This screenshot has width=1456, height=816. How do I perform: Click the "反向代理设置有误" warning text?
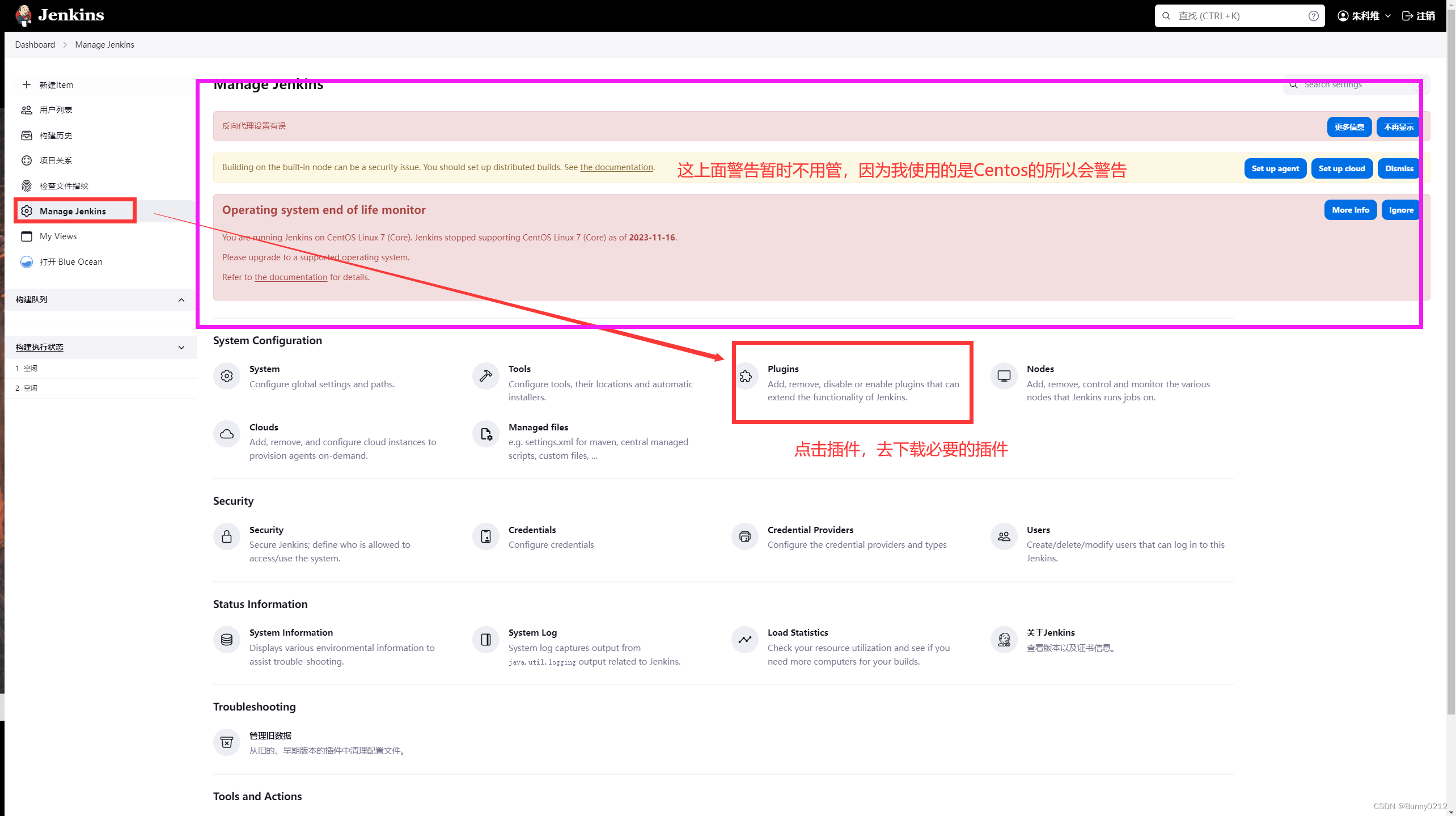(254, 126)
